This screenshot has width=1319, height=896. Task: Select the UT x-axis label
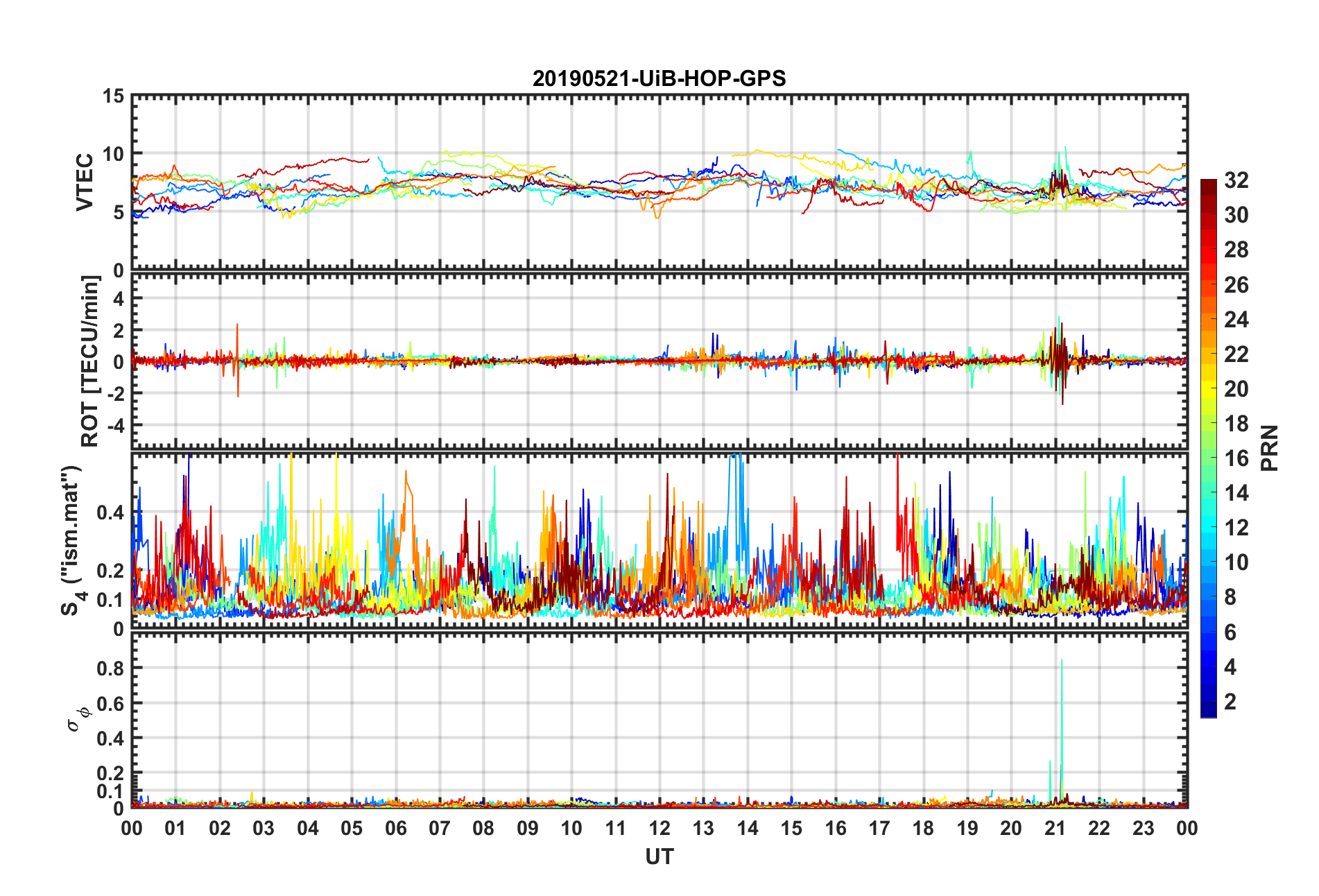(659, 857)
